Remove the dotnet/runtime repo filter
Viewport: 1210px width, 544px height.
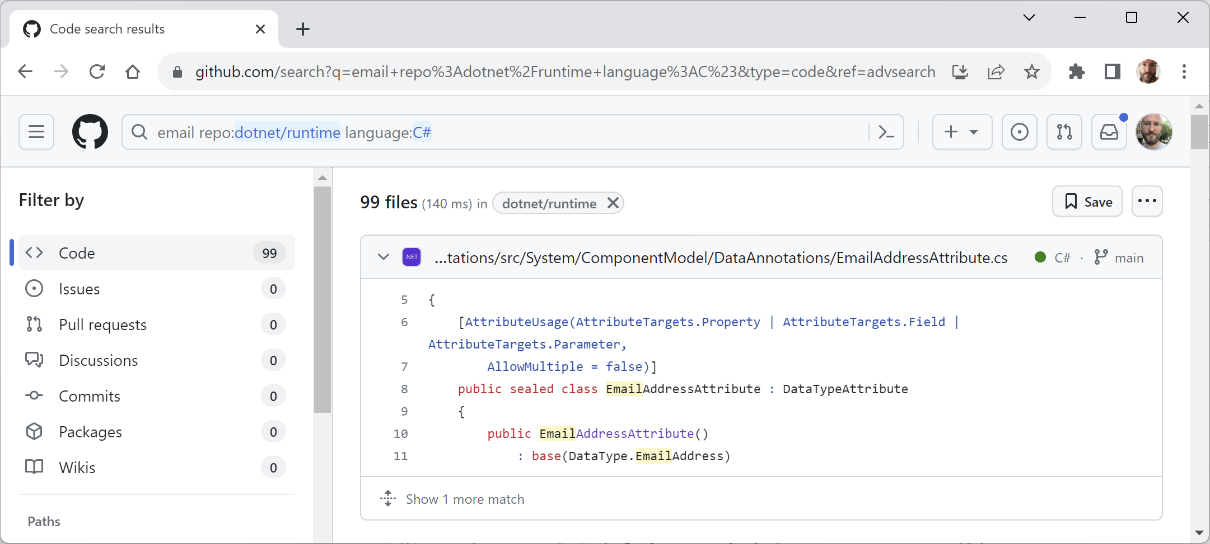tap(613, 203)
